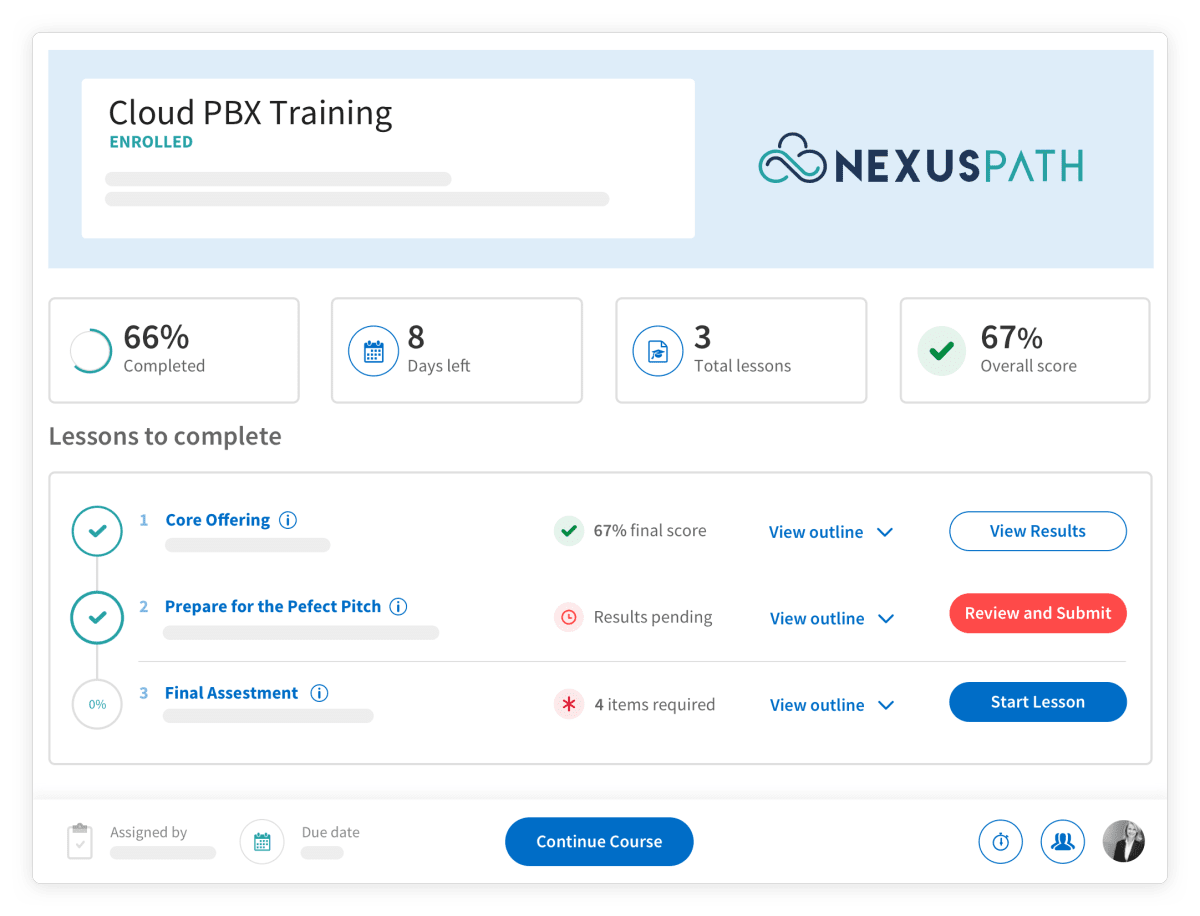Click the completed checkmark circle for Core Offering
Viewport: 1200px width, 916px height.
(x=97, y=531)
